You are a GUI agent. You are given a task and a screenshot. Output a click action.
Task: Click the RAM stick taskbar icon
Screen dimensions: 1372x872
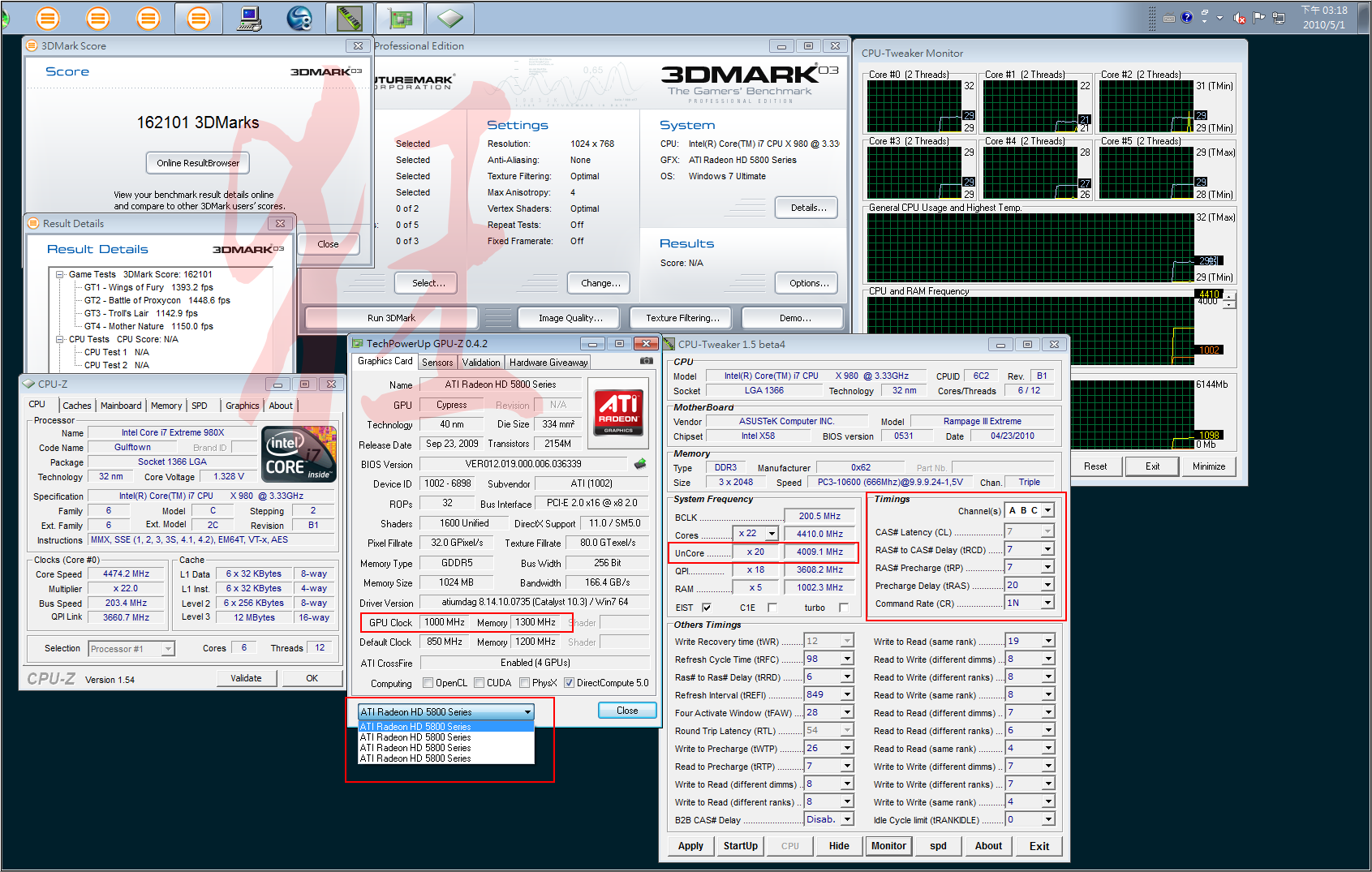click(x=350, y=17)
